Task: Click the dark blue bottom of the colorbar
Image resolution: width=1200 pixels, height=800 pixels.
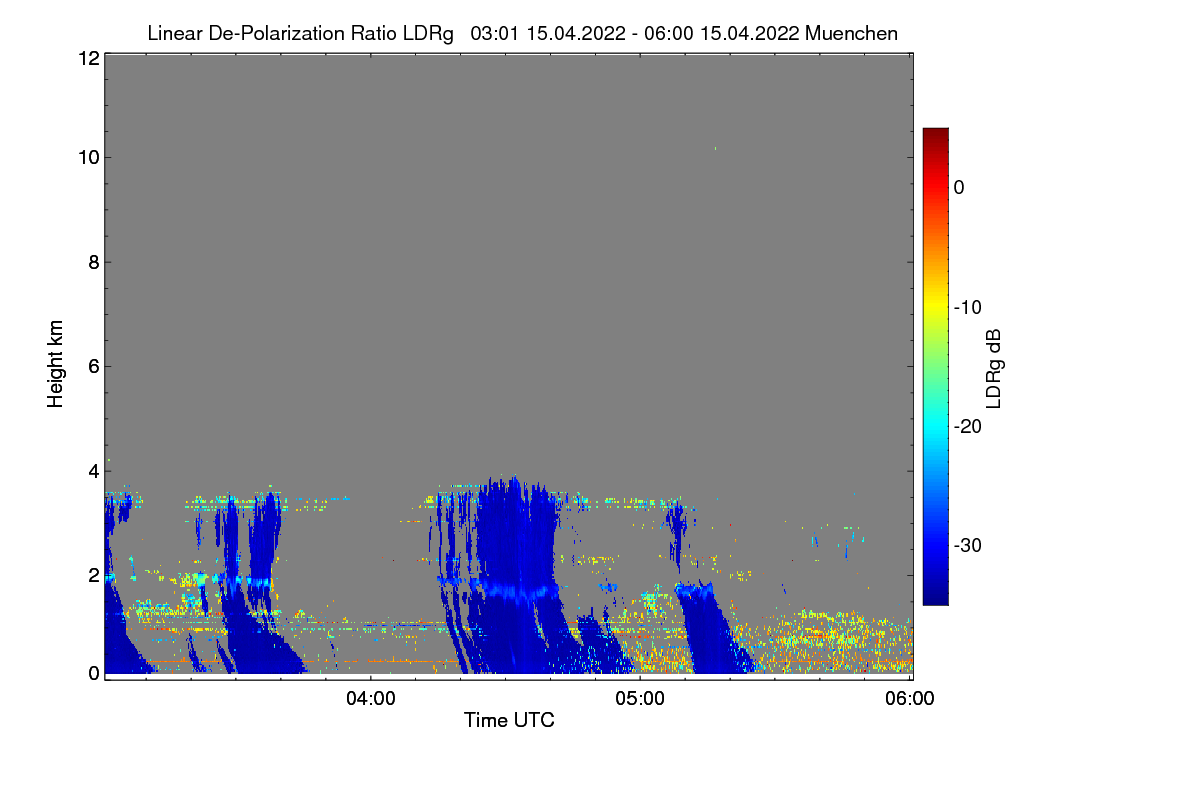Action: 935,596
